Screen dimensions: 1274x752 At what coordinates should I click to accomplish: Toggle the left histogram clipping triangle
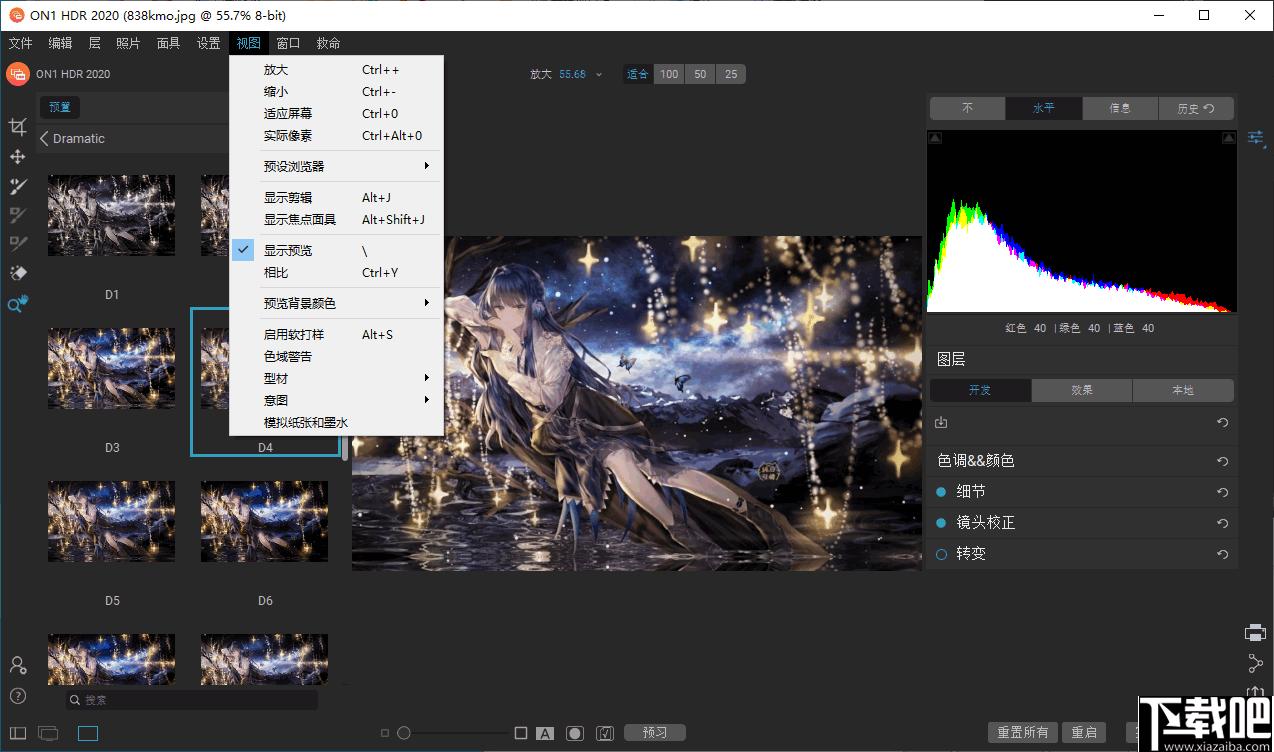tap(934, 138)
